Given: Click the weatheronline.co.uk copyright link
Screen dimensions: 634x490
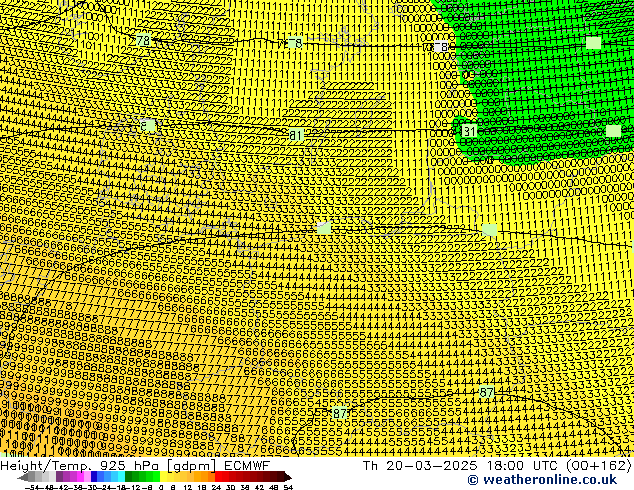Looking at the screenshot, I should [x=542, y=480].
